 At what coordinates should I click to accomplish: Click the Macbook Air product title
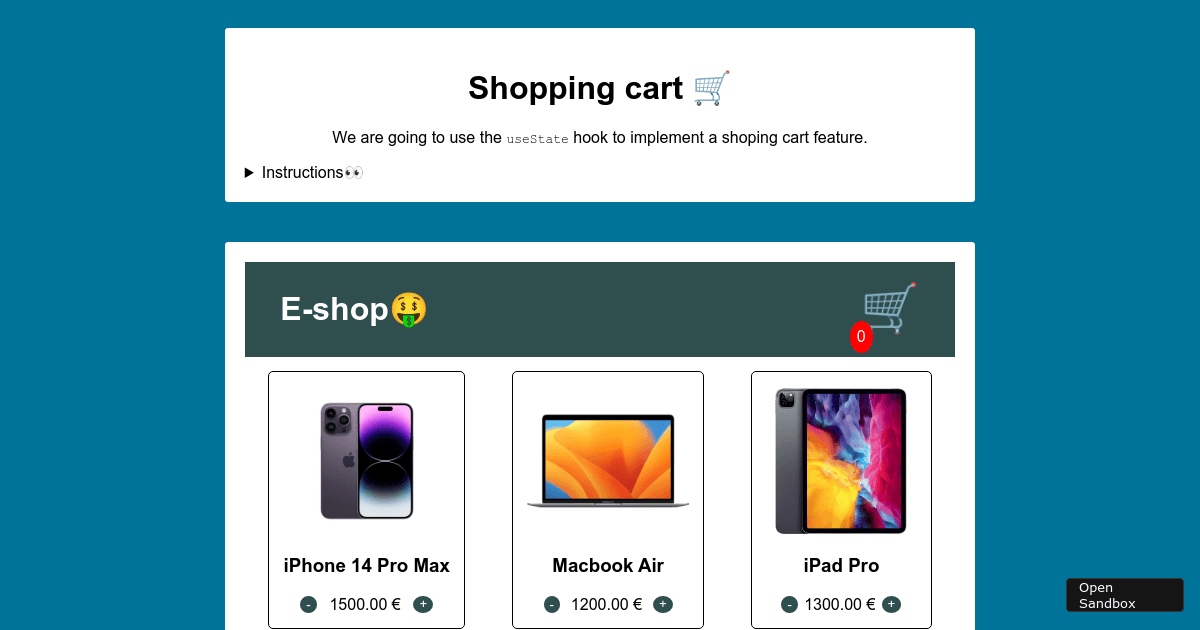[x=608, y=566]
